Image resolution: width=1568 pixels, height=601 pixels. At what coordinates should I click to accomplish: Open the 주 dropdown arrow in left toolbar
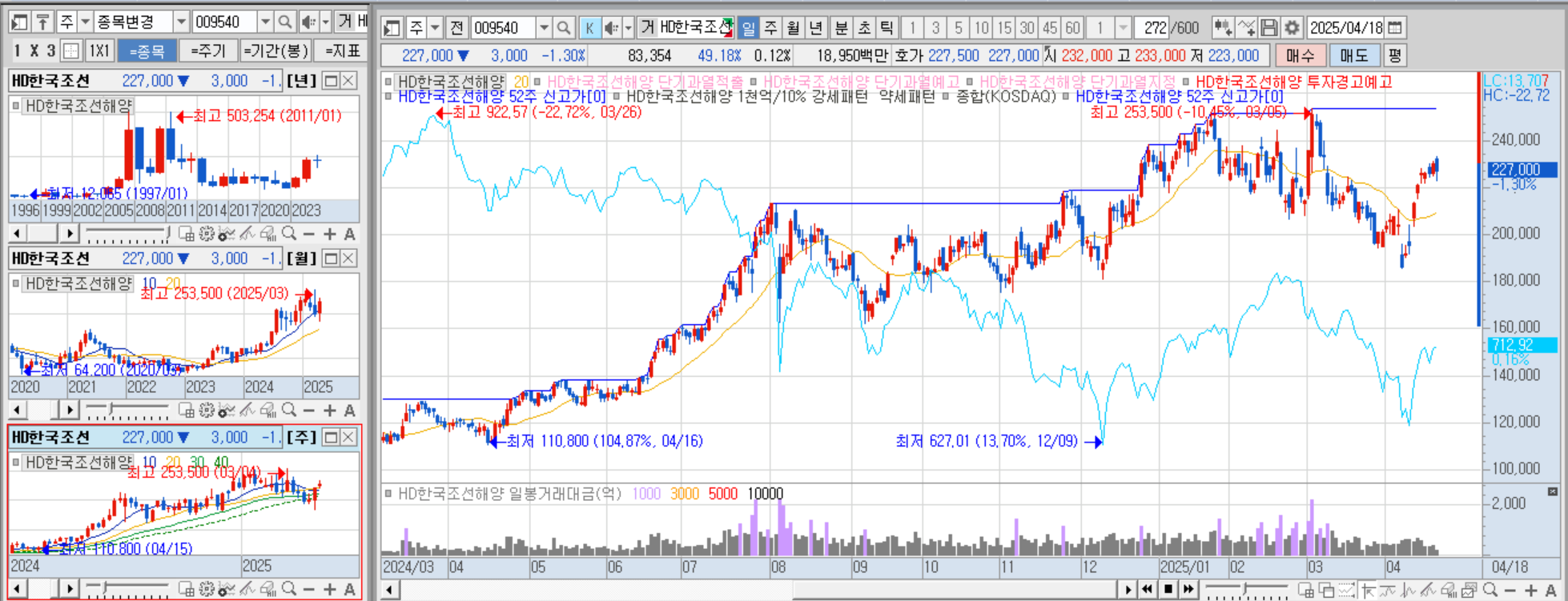(x=85, y=22)
